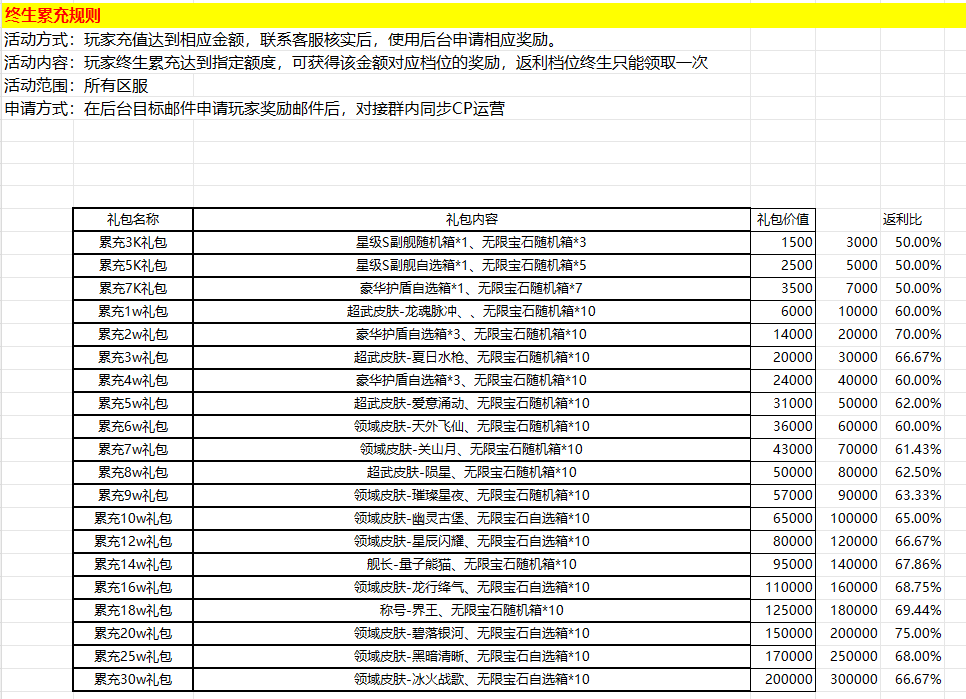Select the 累充30w礼包 cell
The height and width of the screenshot is (699, 966).
pyautogui.click(x=133, y=679)
